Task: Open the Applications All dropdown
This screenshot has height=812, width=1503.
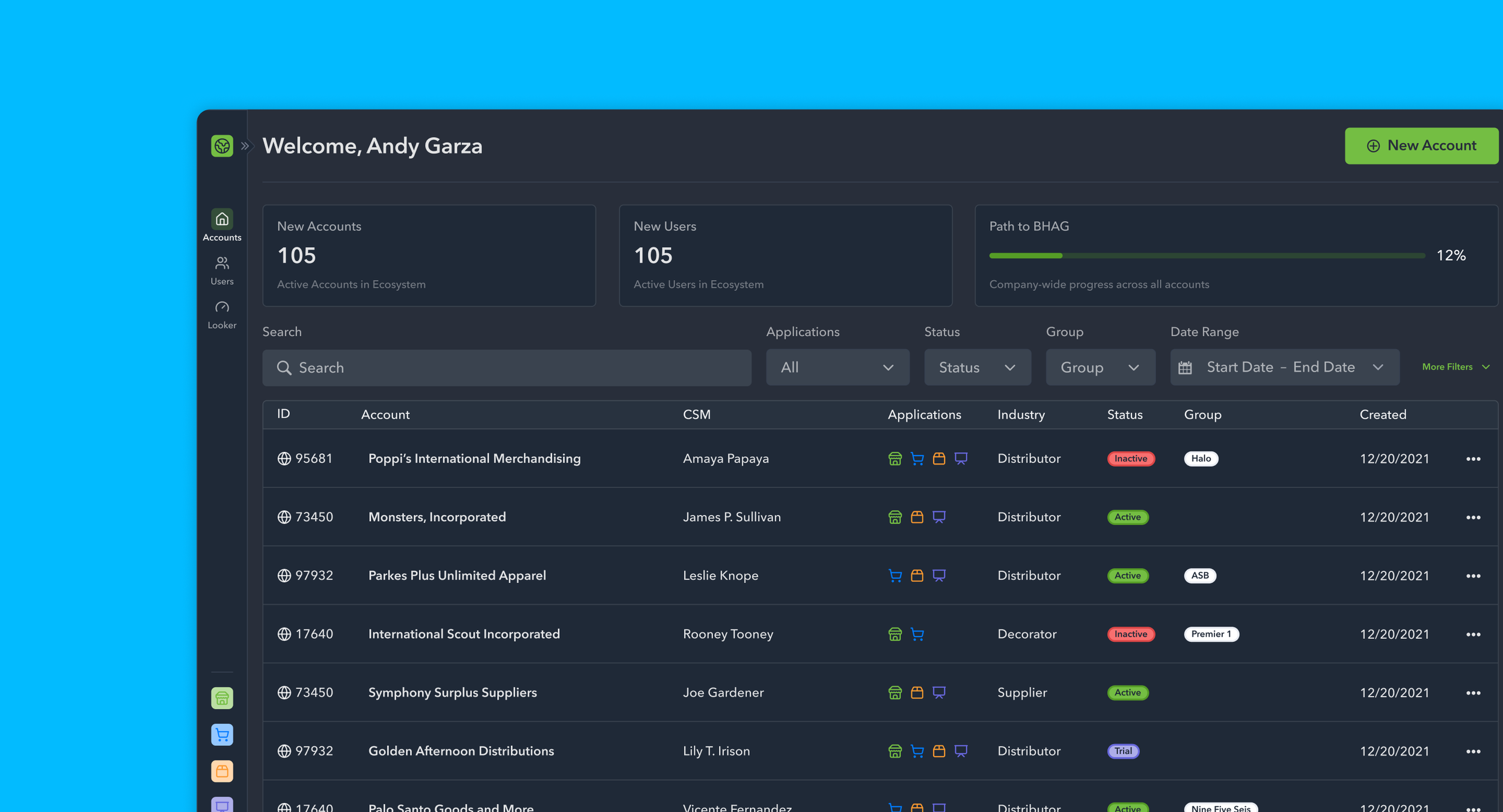Action: click(x=837, y=367)
